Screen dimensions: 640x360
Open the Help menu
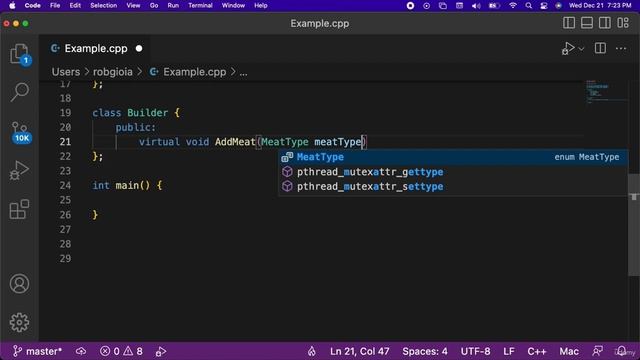260,5
